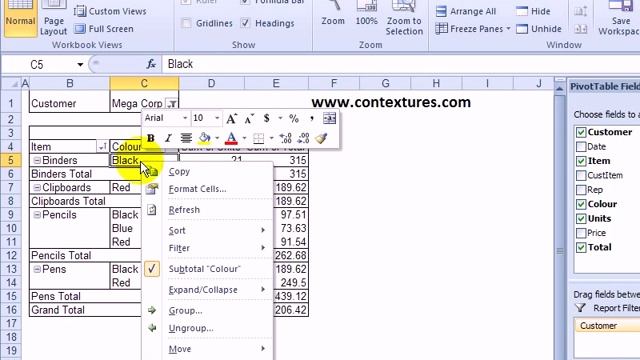The image size is (640, 360).
Task: Click Arrange All windows
Action: pyautogui.click(x=466, y=11)
